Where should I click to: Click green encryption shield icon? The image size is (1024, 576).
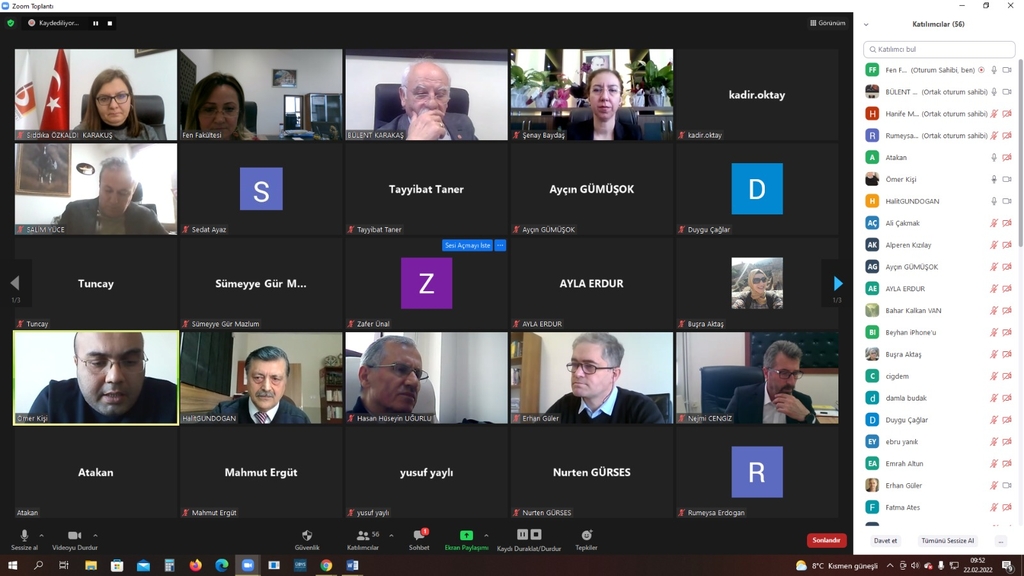11,23
